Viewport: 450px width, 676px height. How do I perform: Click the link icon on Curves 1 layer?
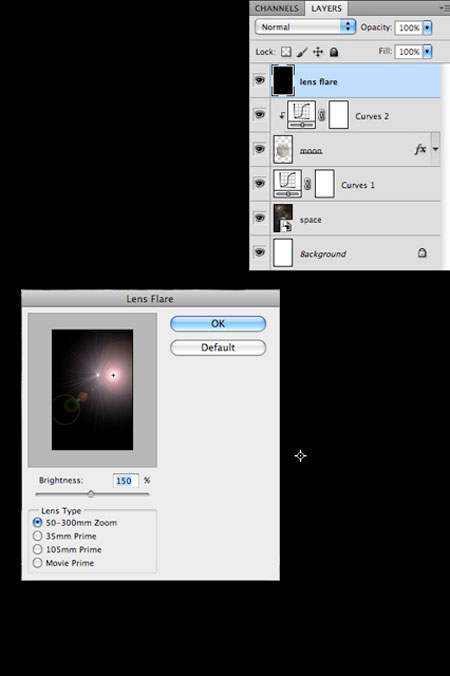click(x=307, y=185)
